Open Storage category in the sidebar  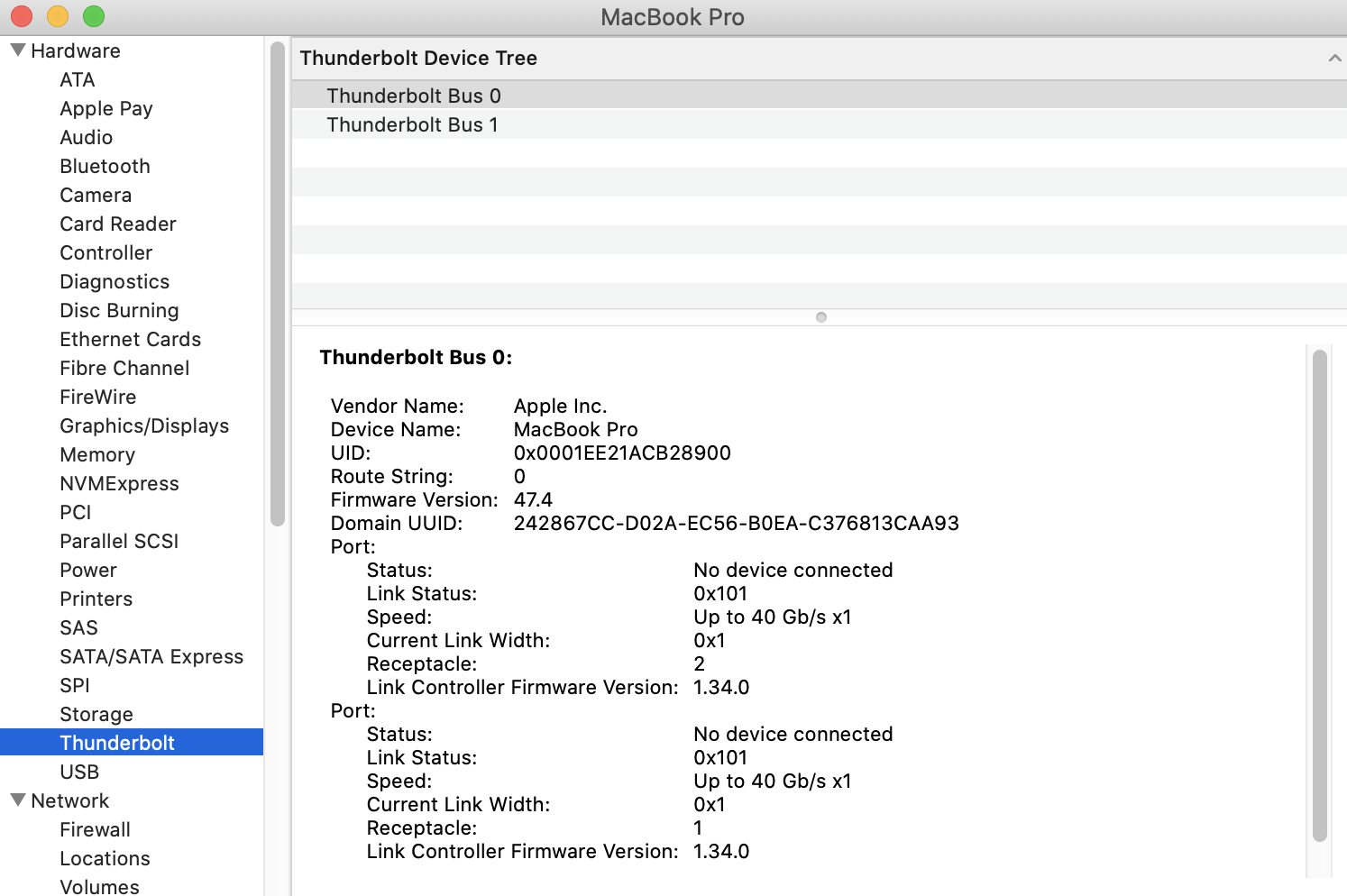point(96,714)
